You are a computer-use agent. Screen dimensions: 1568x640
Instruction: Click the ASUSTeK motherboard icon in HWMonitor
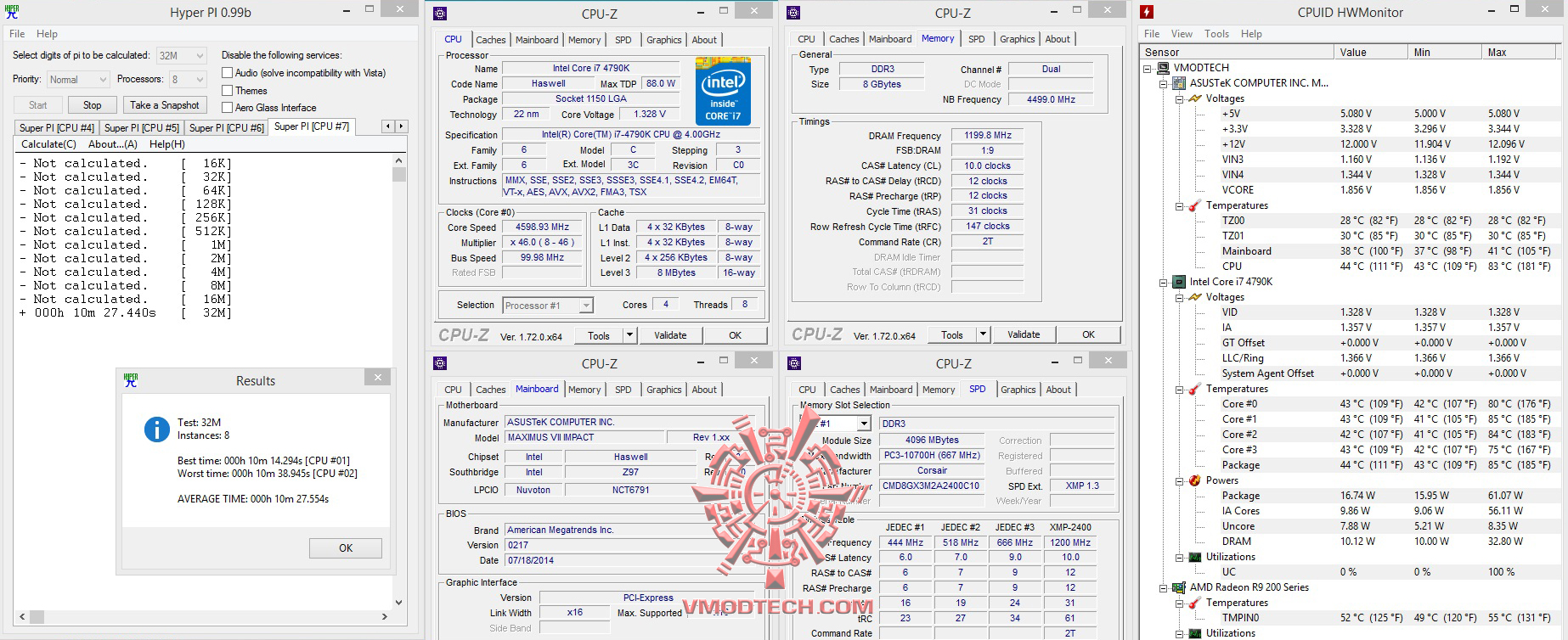pos(1179,83)
